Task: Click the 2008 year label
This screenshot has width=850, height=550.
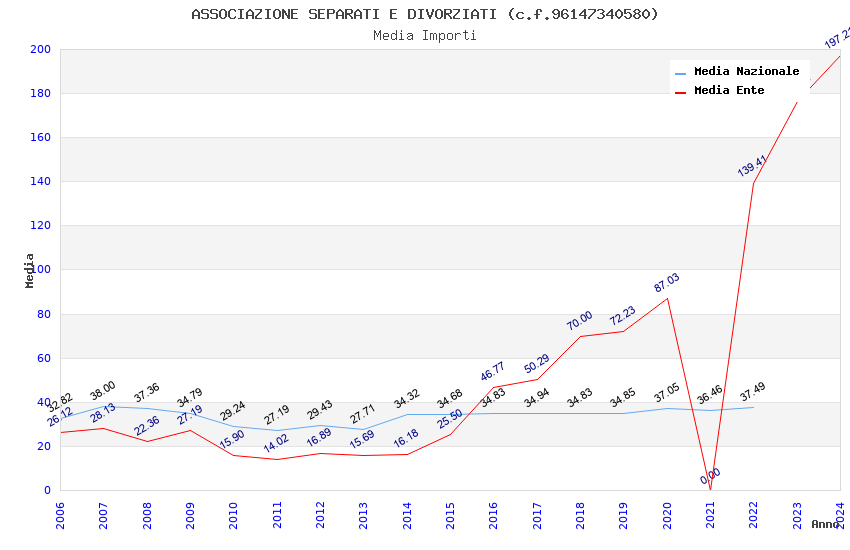Action: (x=147, y=515)
